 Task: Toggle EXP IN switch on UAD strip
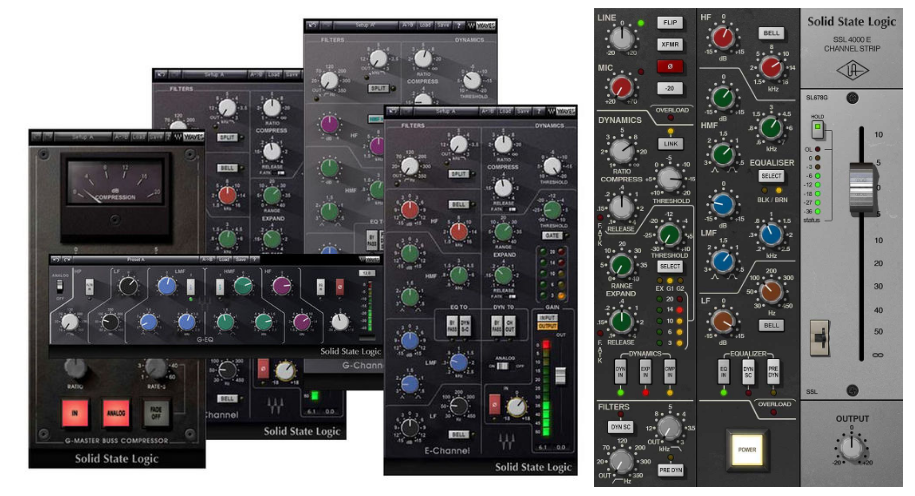(x=645, y=372)
